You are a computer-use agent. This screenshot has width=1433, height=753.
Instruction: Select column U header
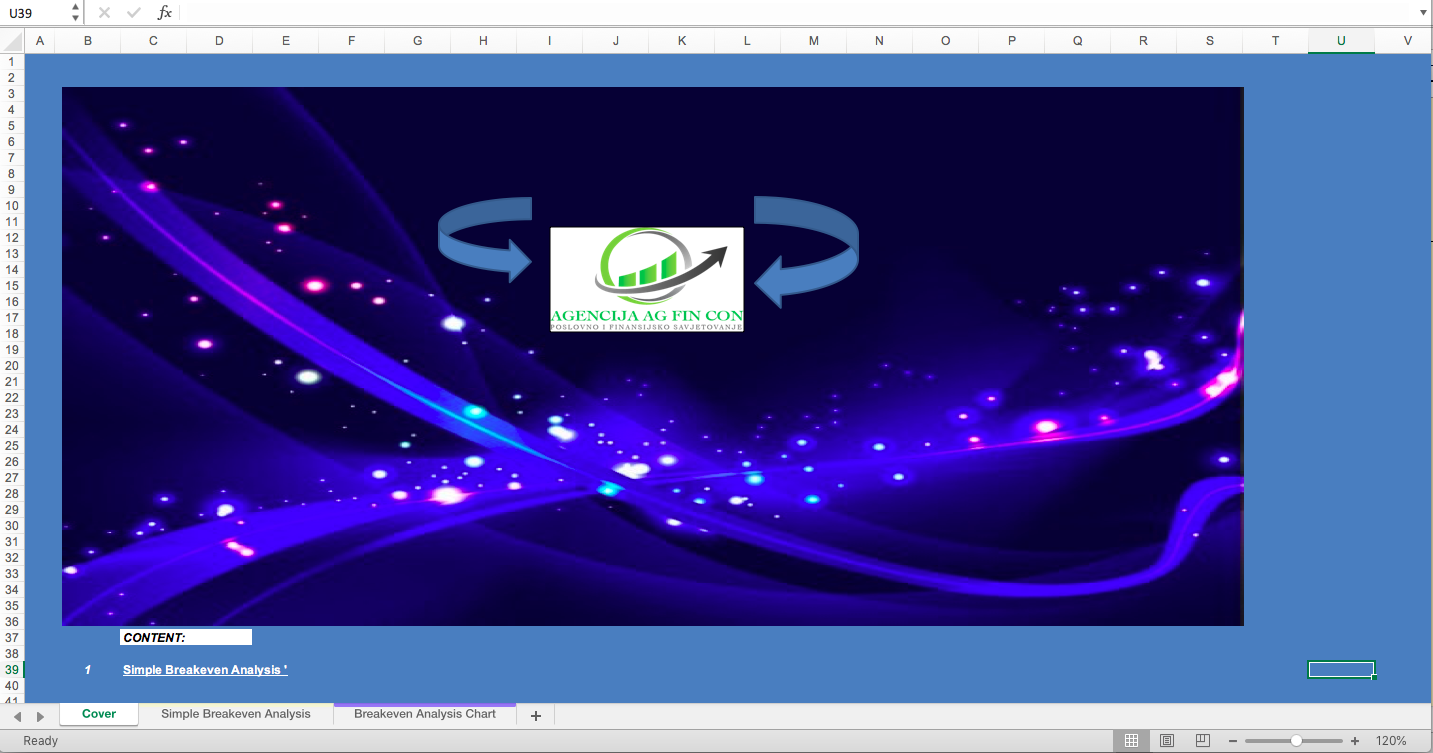pyautogui.click(x=1341, y=41)
